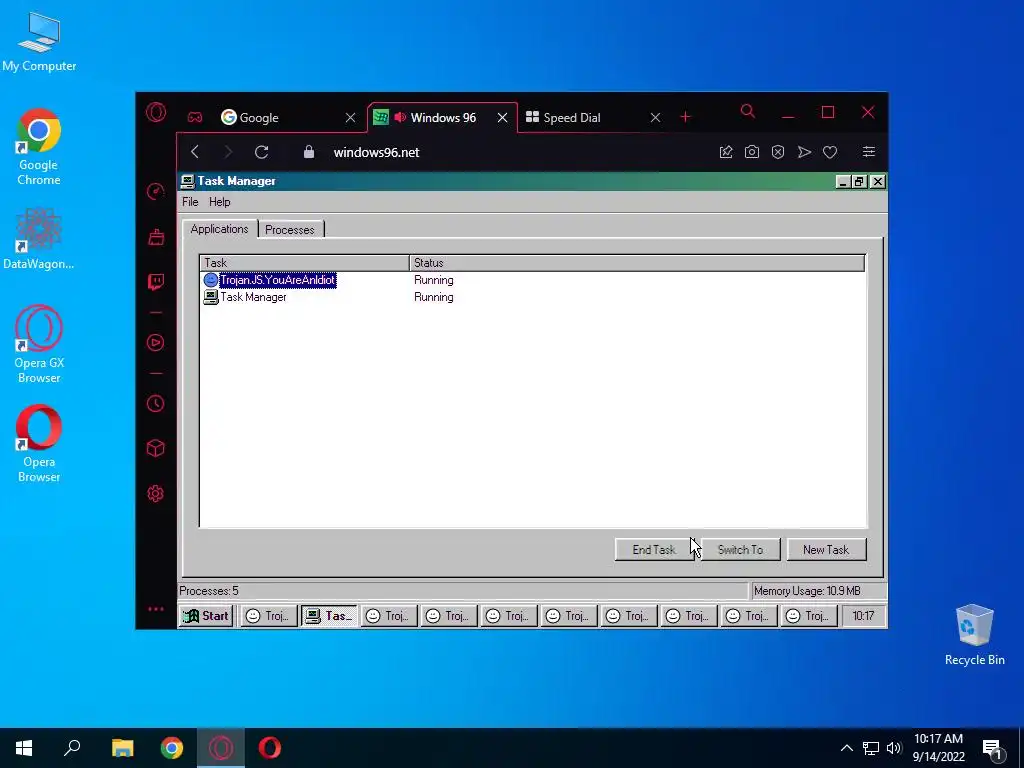Open sidebar three-dots setup menu
This screenshot has width=1024, height=768.
coord(155,609)
